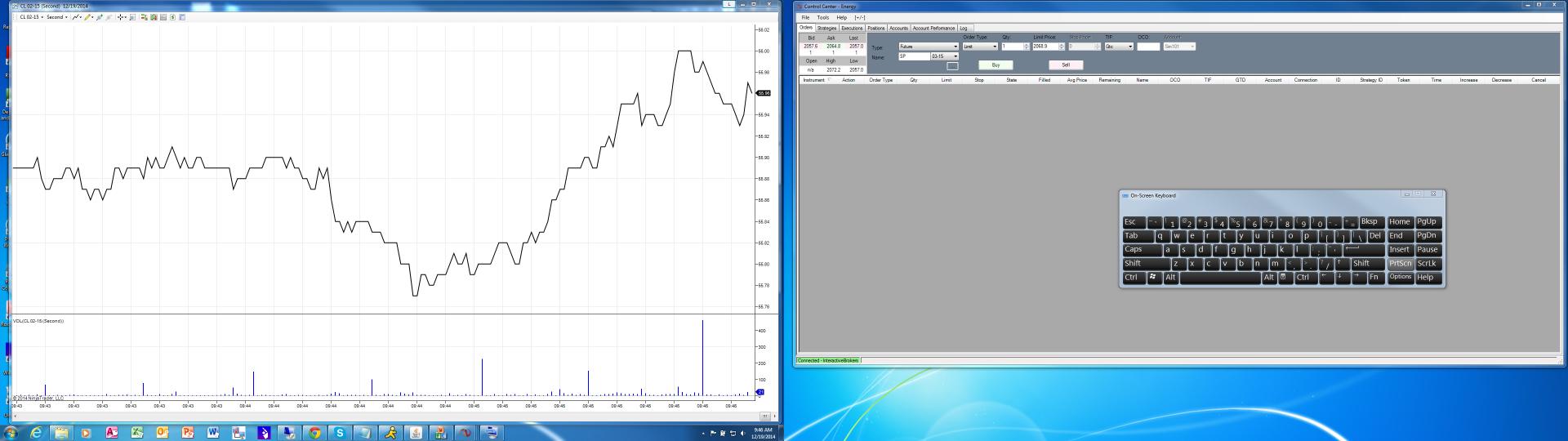Click the Bksp key on On-Screen Keyboard
1568x441 pixels.
click(1371, 222)
